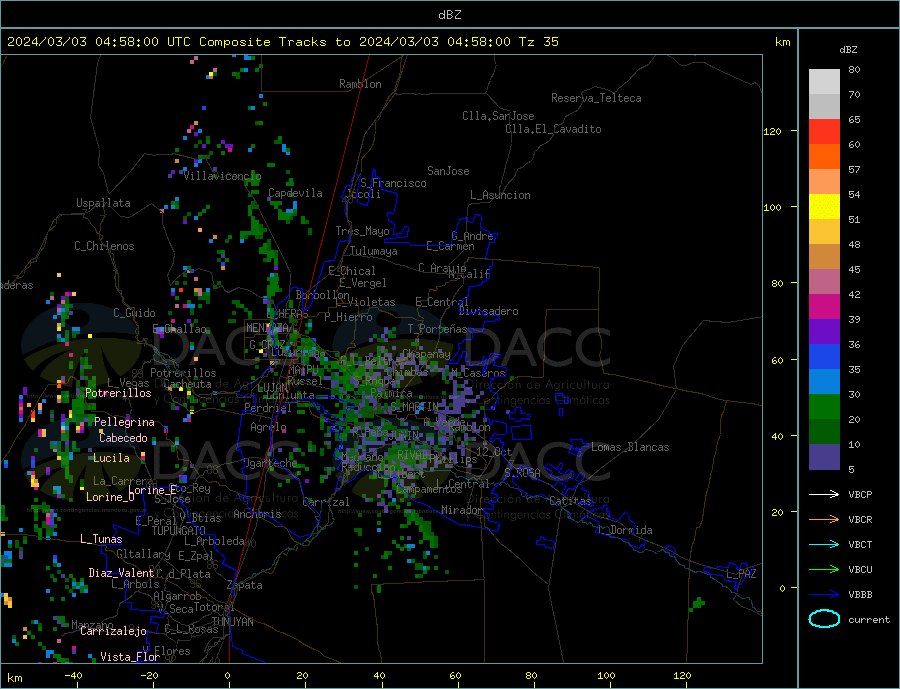Click the dBZ title at top
Screen dimensions: 900x689
click(x=449, y=15)
